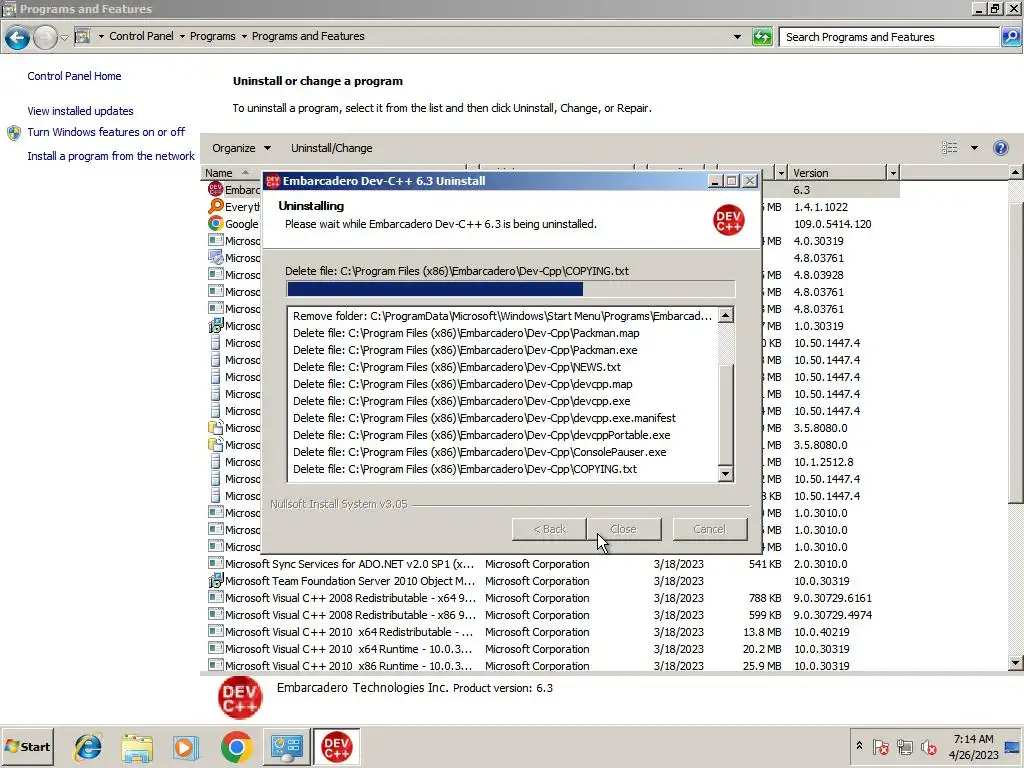The height and width of the screenshot is (768, 1024).
Task: Click Internet Explorer icon in taskbar
Action: (88, 746)
